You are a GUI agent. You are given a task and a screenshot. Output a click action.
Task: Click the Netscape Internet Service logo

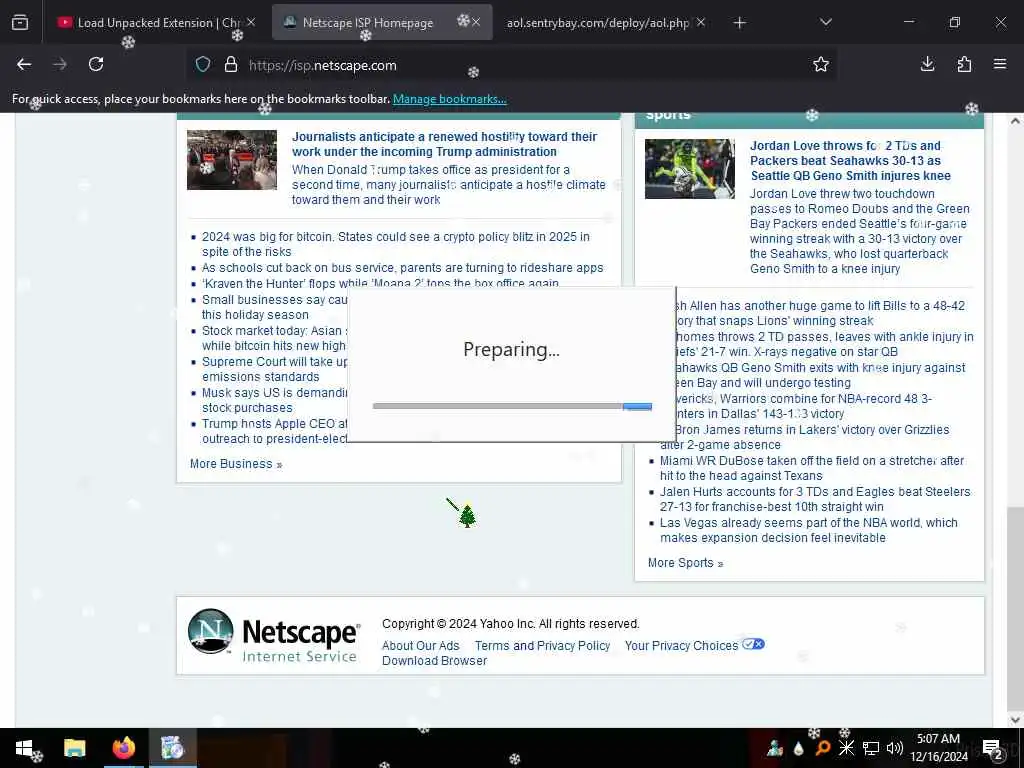pos(273,635)
